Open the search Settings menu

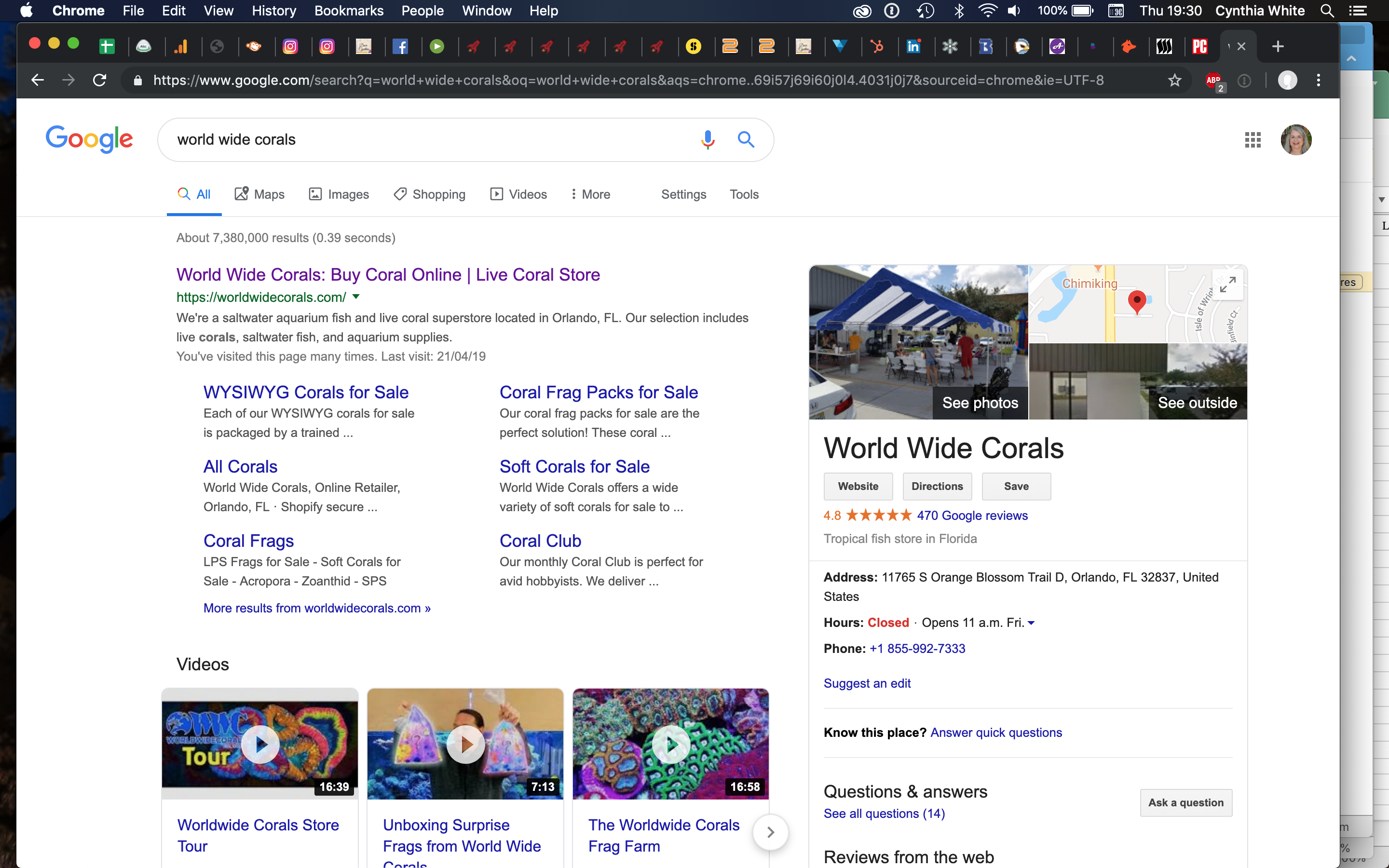(683, 194)
